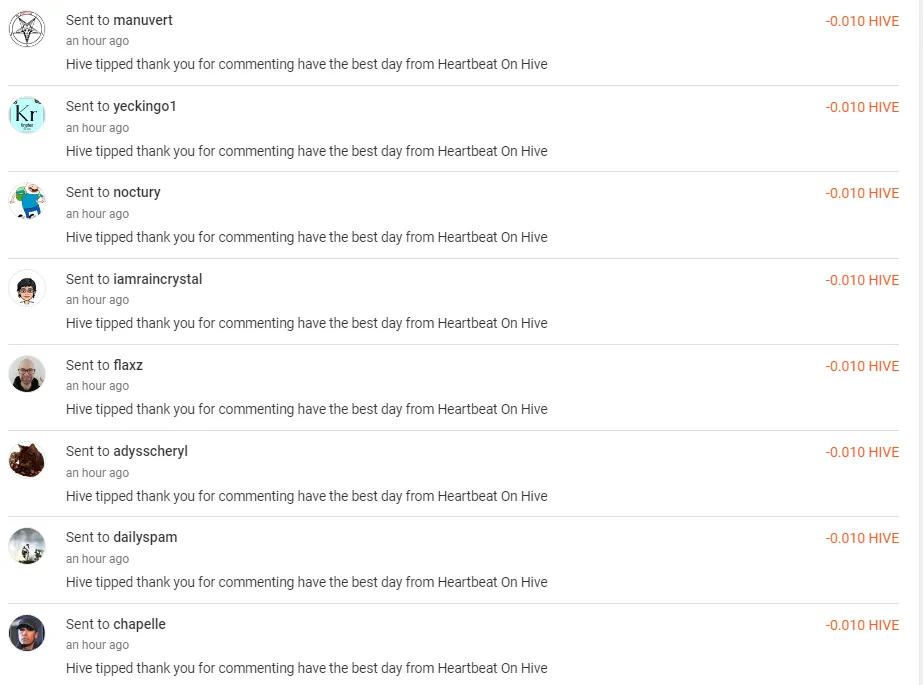
Task: Open iamraincrystal's profile link
Action: coord(159,279)
